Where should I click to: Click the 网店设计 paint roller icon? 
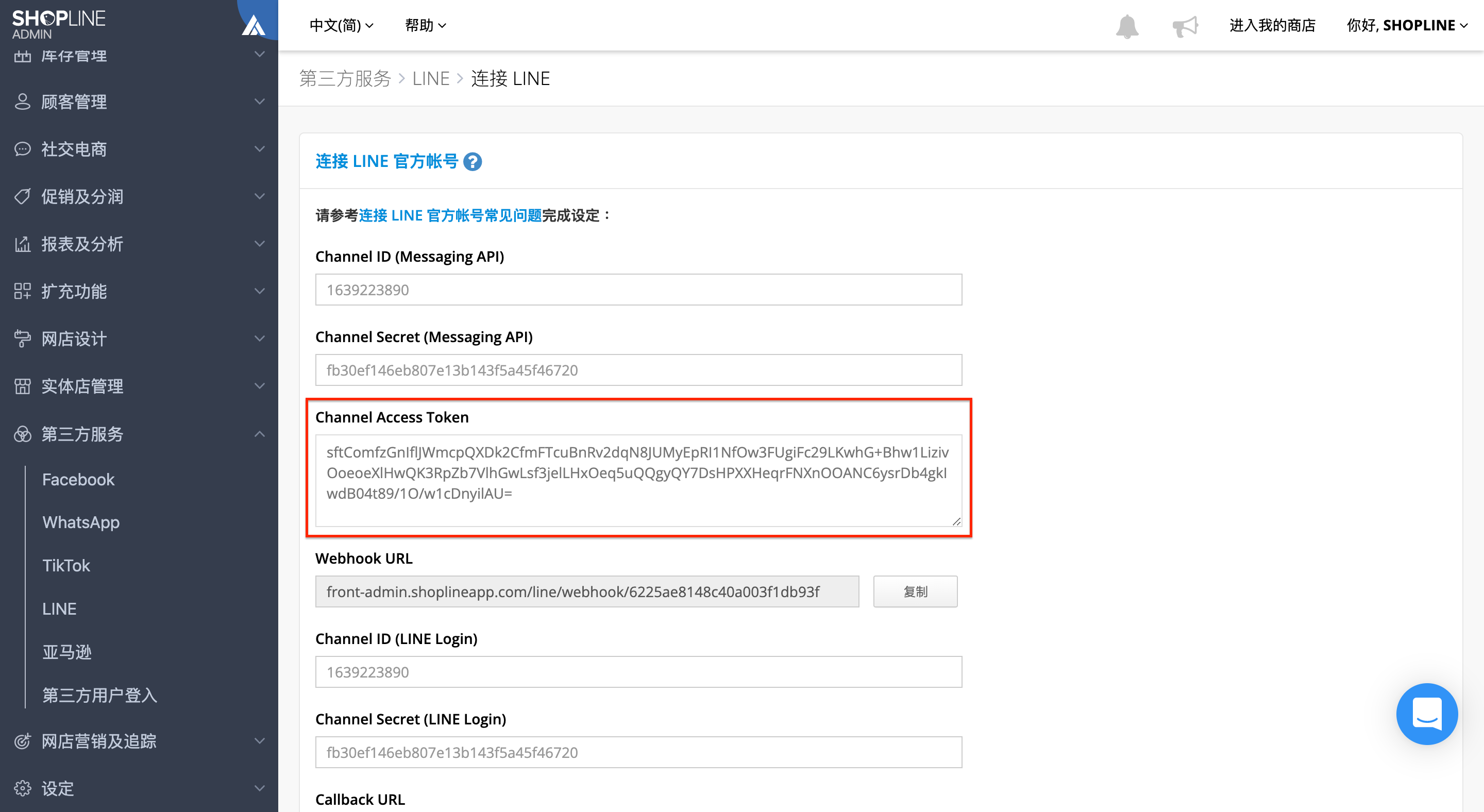click(23, 339)
